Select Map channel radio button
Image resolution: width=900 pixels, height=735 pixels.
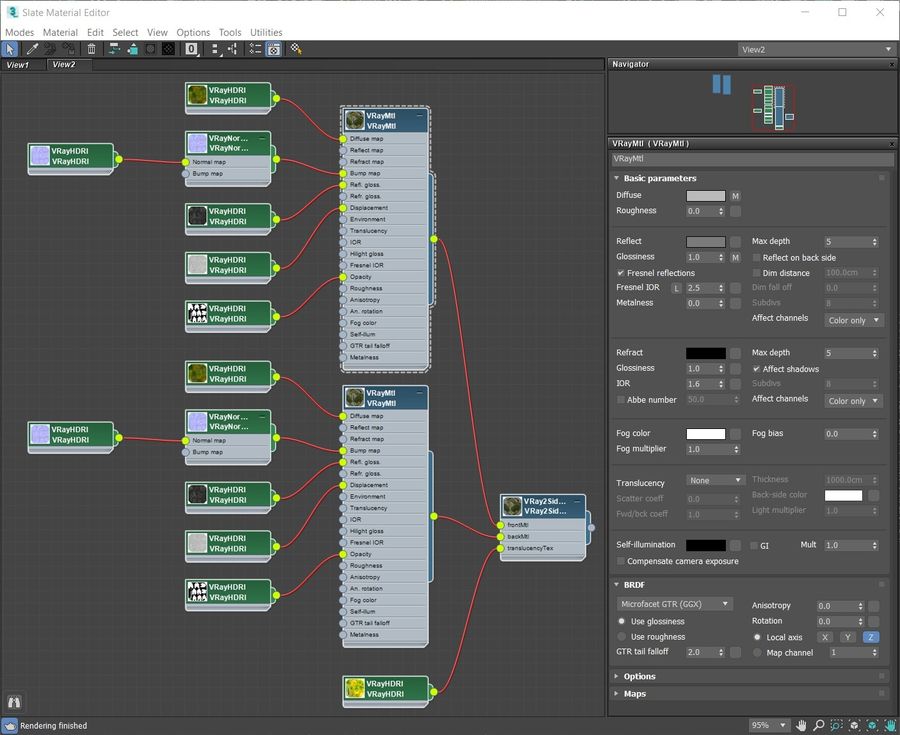[757, 652]
